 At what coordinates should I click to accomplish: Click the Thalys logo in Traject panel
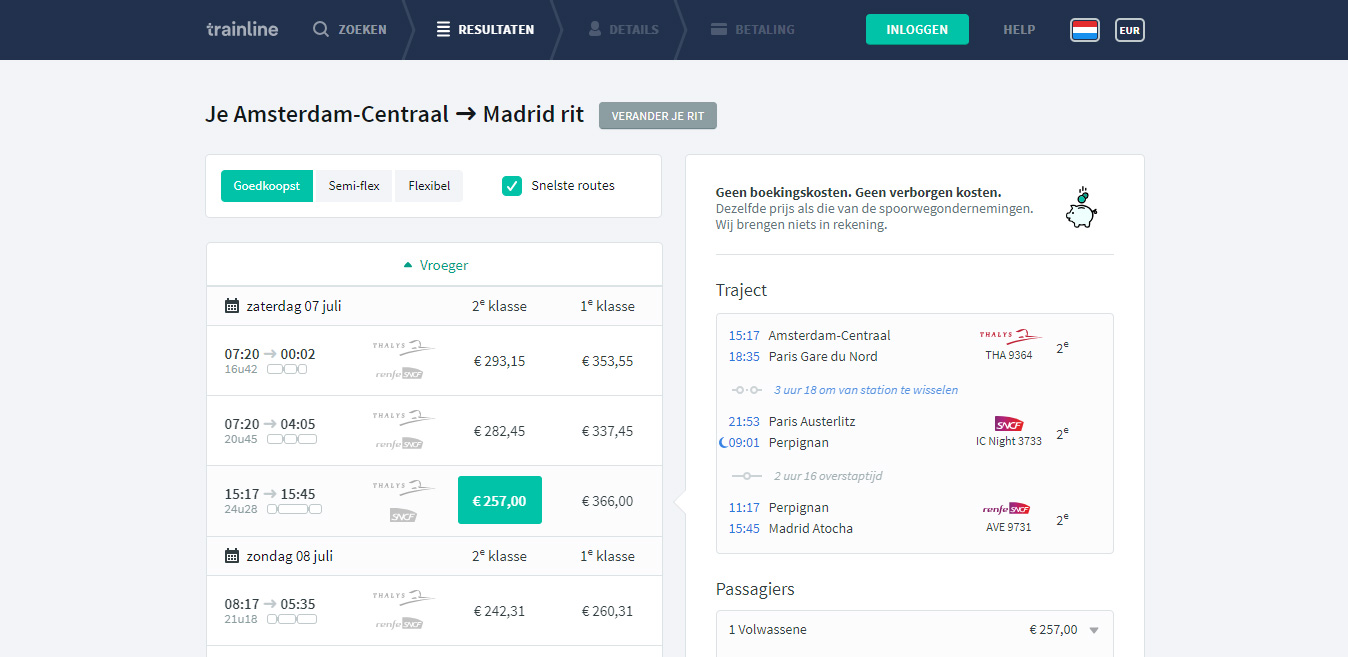pyautogui.click(x=1009, y=337)
